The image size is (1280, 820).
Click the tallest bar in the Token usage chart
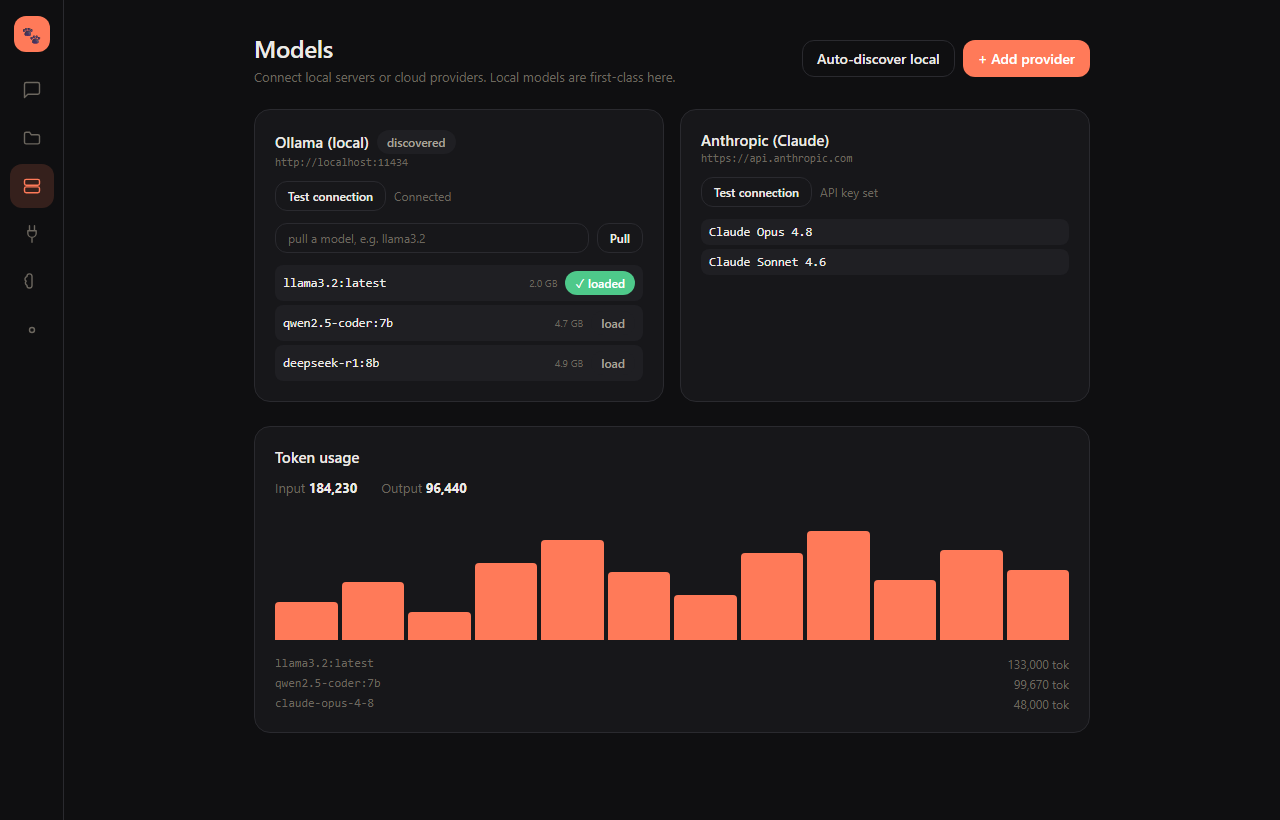[838, 586]
